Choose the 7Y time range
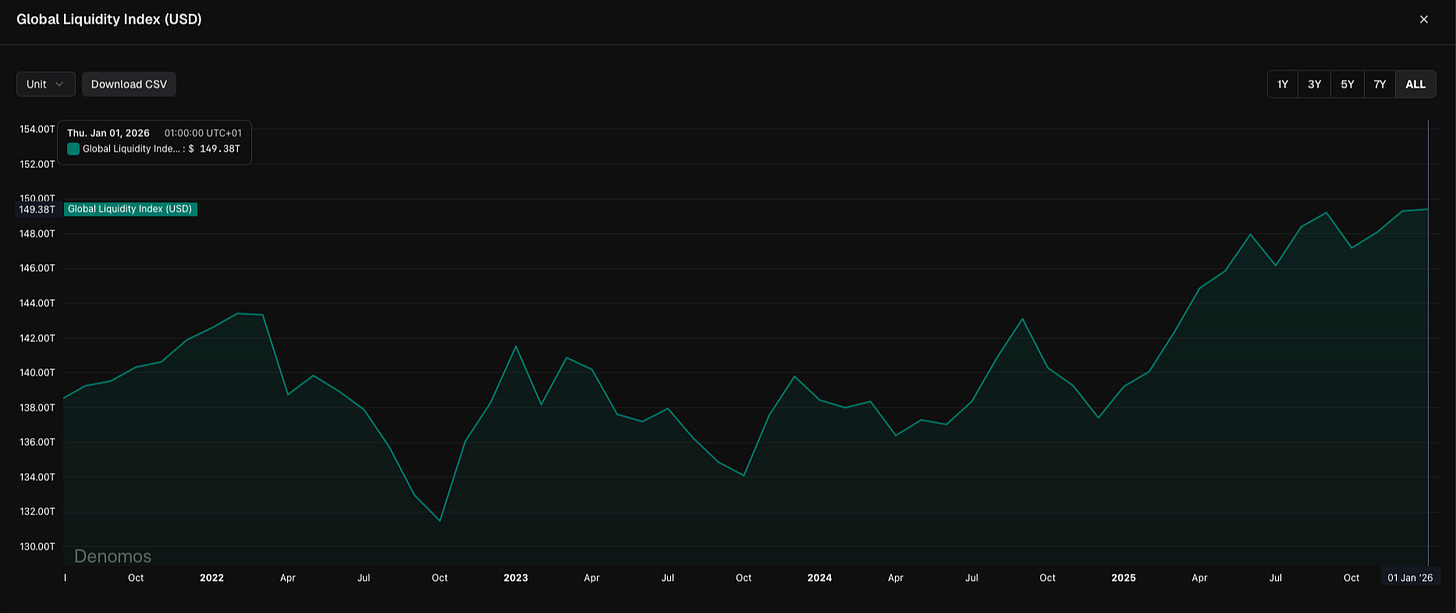The width and height of the screenshot is (1456, 613). coord(1379,84)
